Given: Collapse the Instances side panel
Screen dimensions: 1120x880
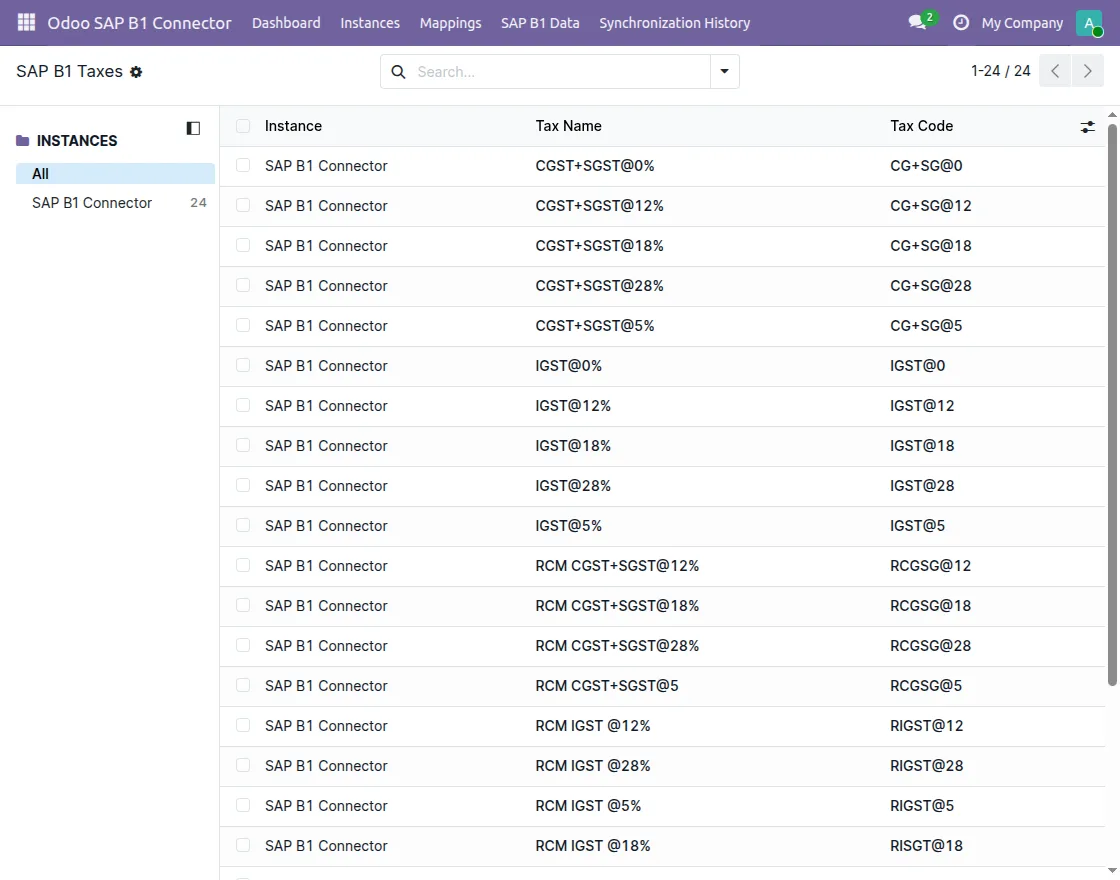Looking at the screenshot, I should pyautogui.click(x=193, y=129).
